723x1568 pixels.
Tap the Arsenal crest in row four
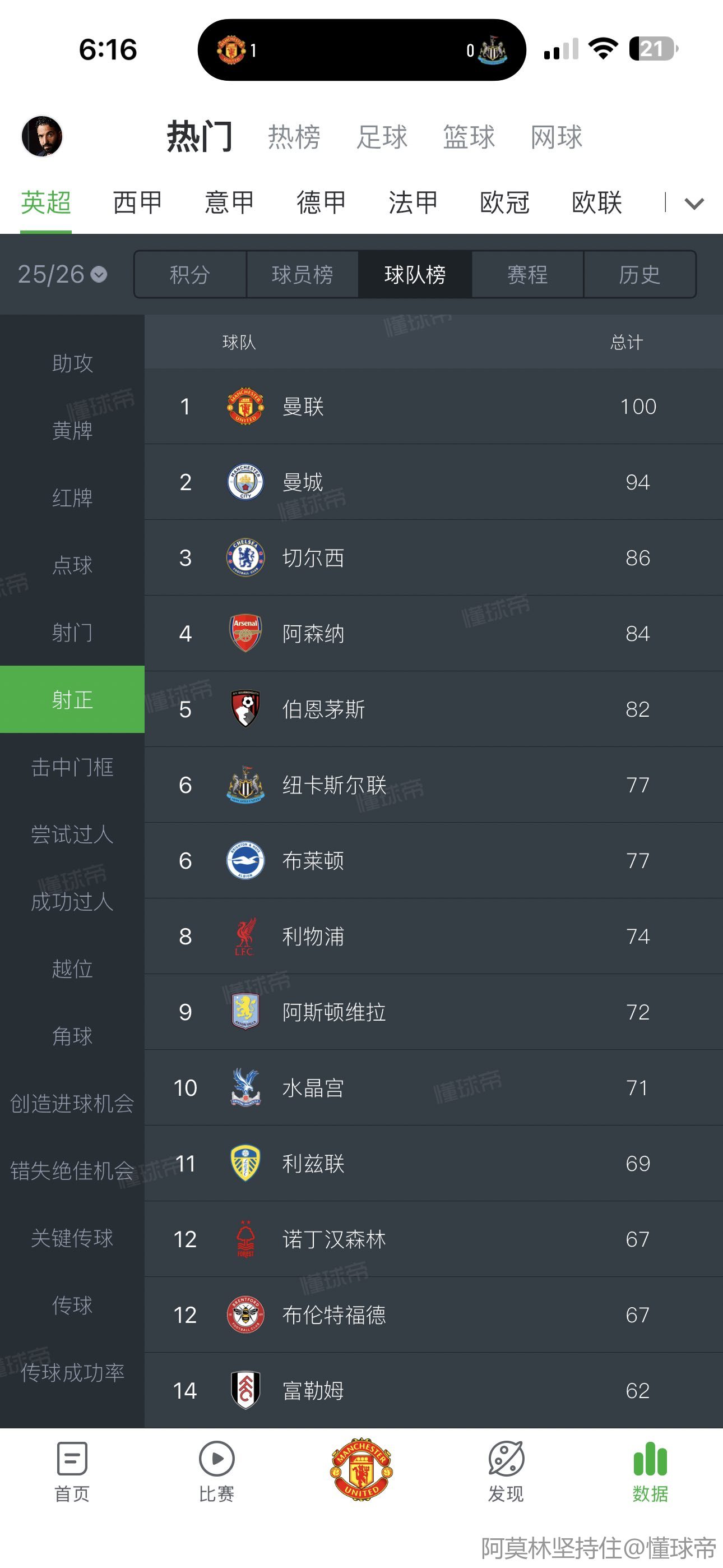245,633
